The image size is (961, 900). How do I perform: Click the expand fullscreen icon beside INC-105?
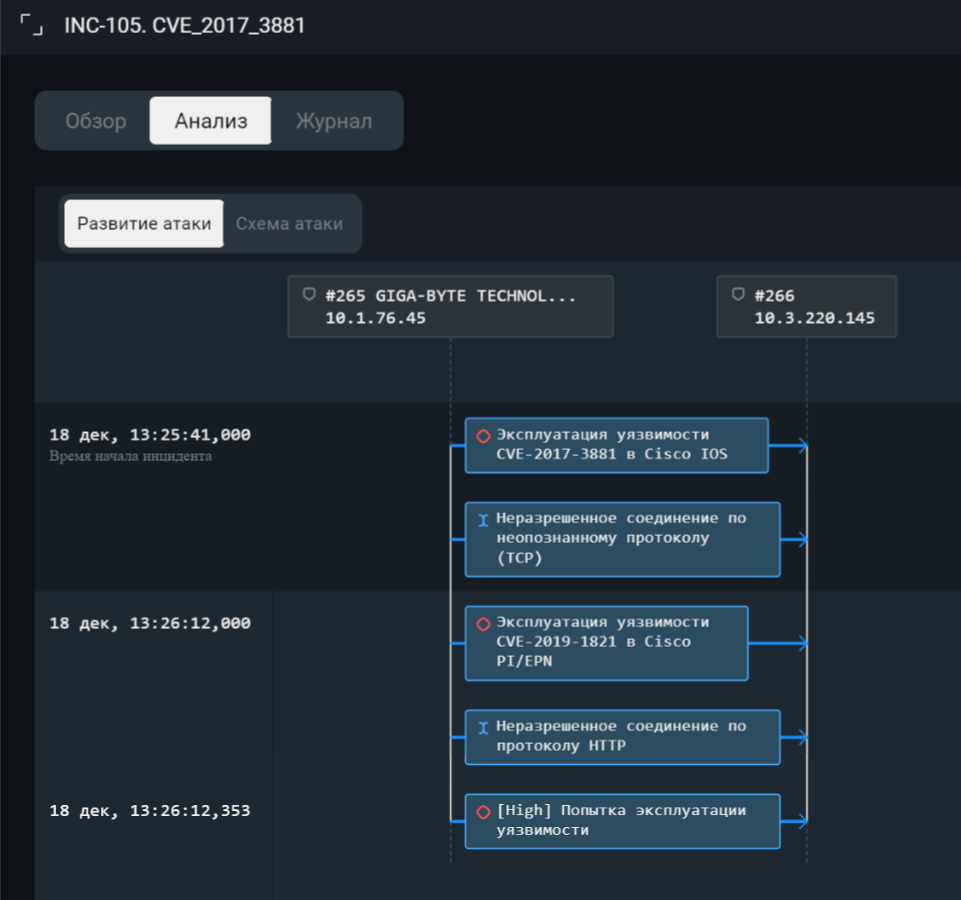(32, 26)
